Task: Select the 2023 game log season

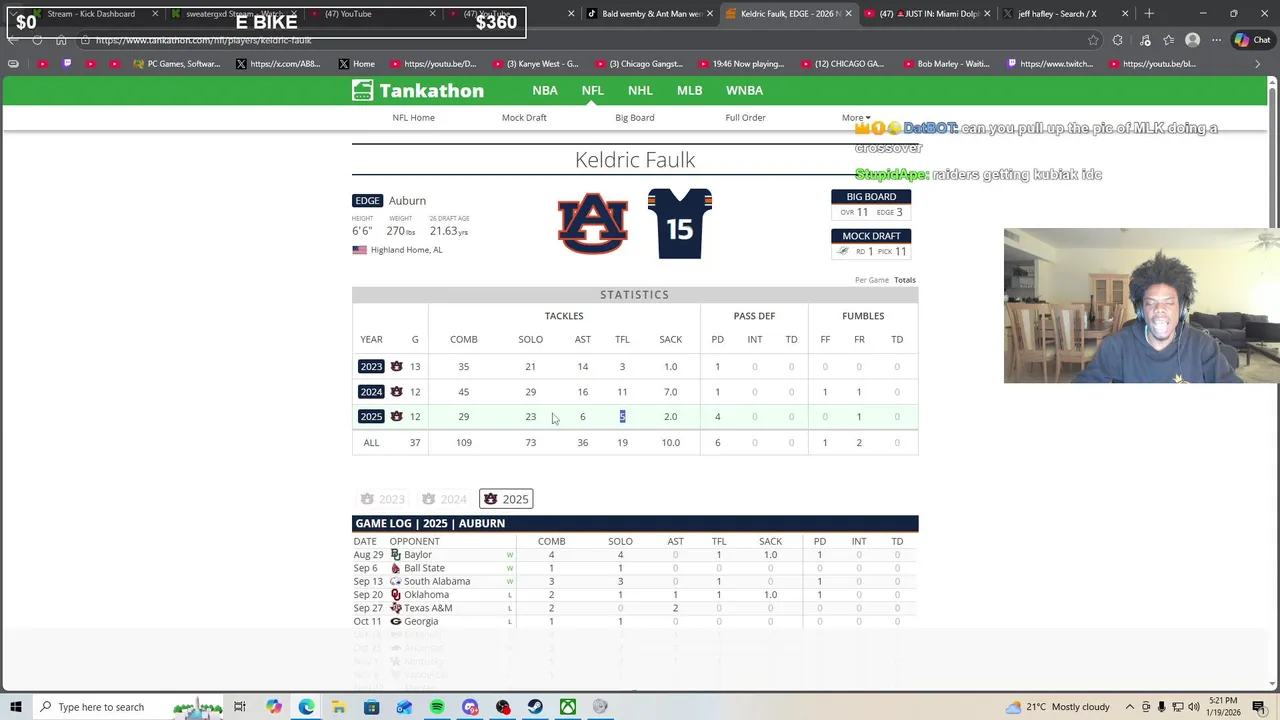Action: pyautogui.click(x=383, y=499)
